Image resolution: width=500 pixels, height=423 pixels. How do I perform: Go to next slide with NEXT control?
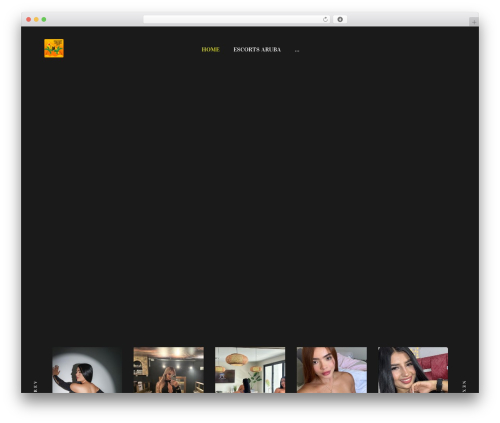464,387
